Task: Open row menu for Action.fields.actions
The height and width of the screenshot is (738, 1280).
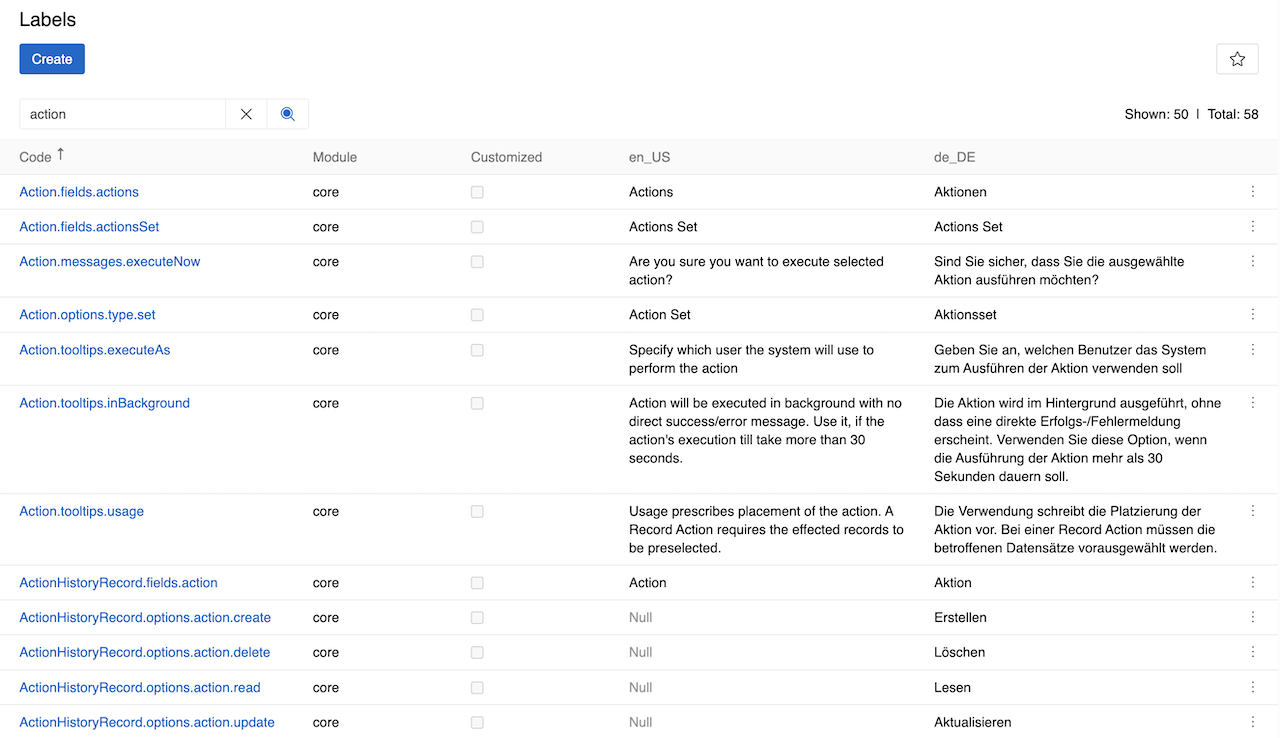Action: (1252, 191)
